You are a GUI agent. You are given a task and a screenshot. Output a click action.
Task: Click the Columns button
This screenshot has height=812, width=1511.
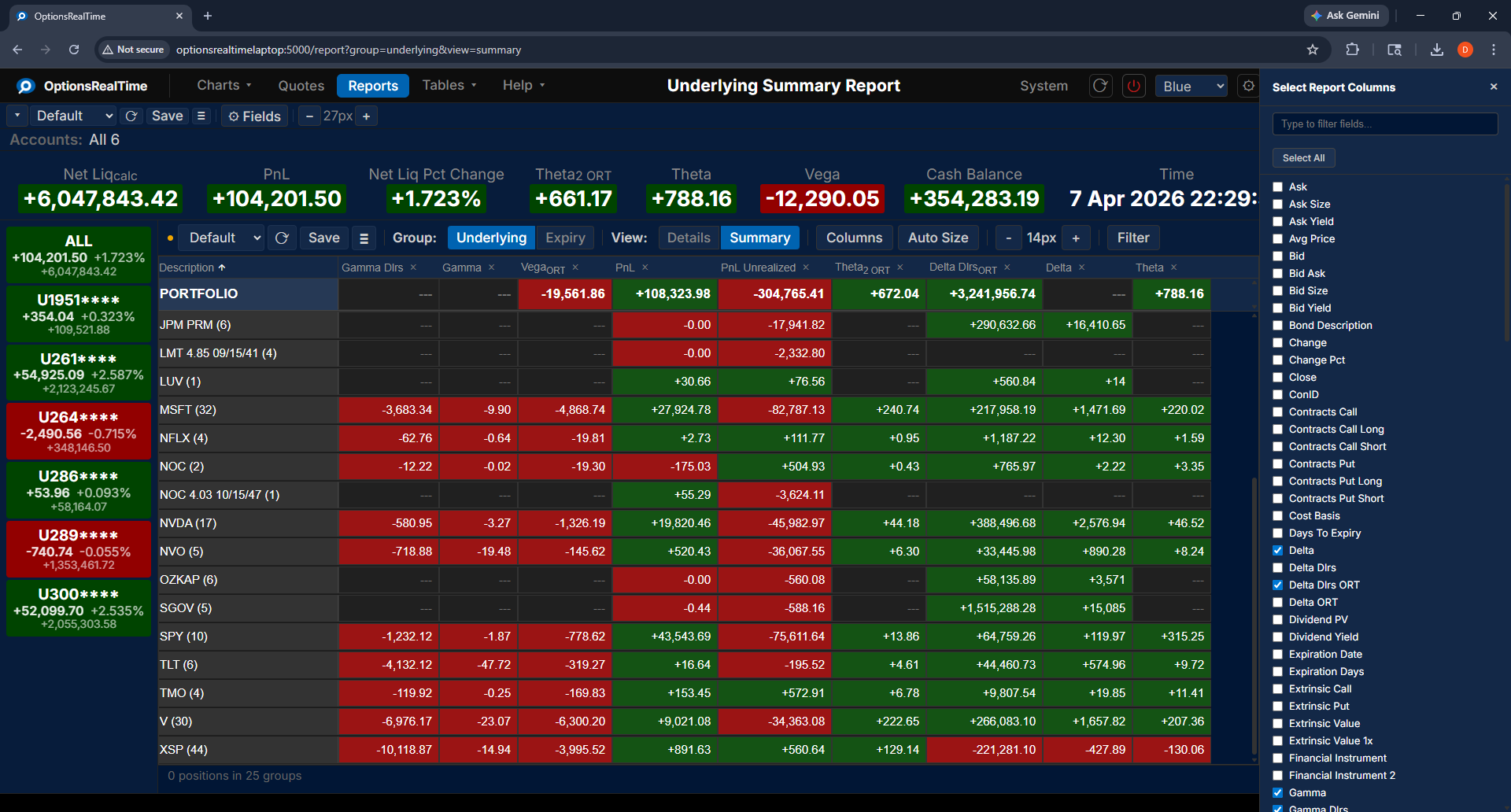[x=854, y=238]
